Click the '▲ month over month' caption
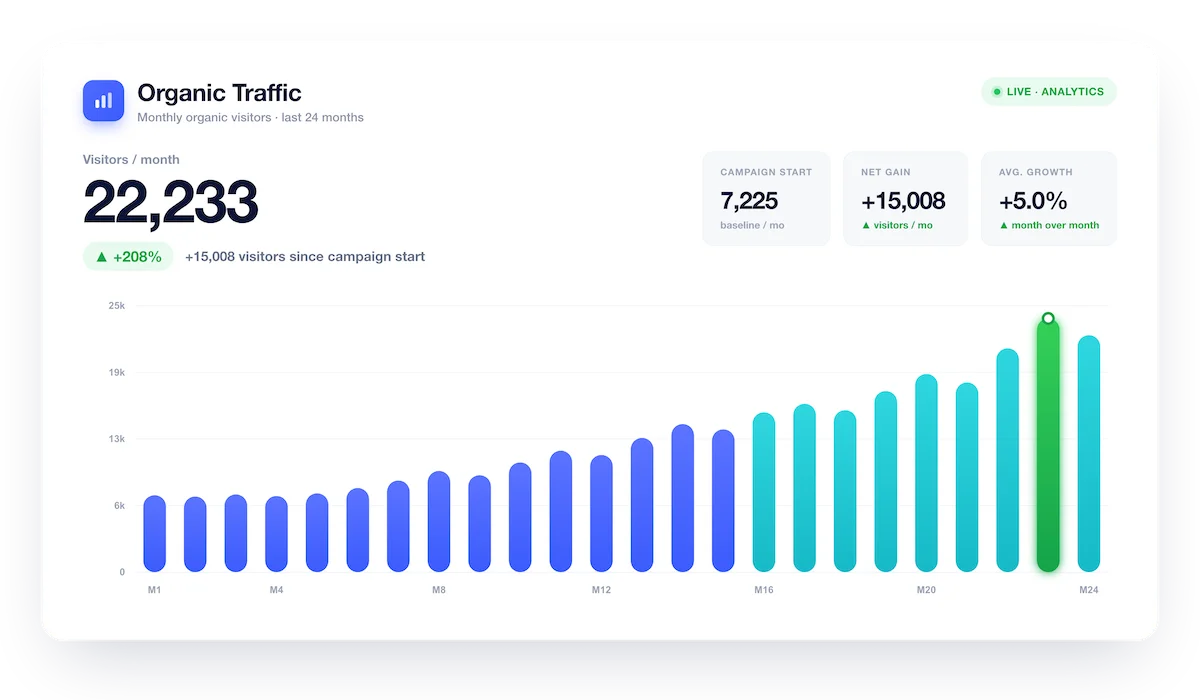This screenshot has width=1200, height=700. pos(1049,225)
